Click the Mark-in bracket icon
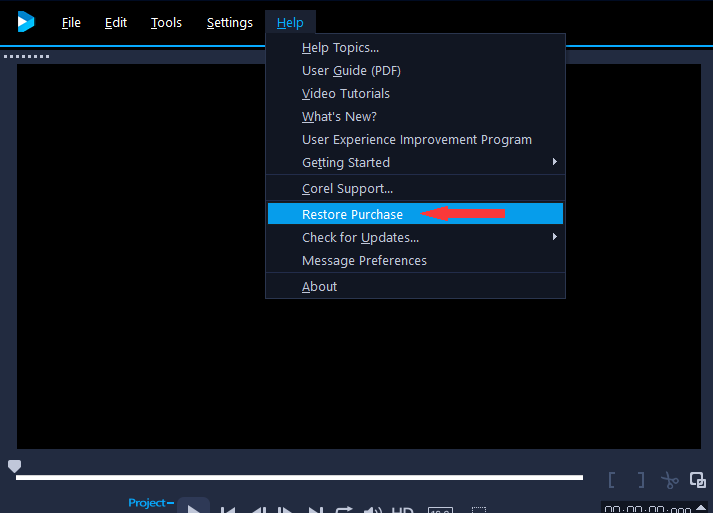The height and width of the screenshot is (513, 713). [612, 480]
